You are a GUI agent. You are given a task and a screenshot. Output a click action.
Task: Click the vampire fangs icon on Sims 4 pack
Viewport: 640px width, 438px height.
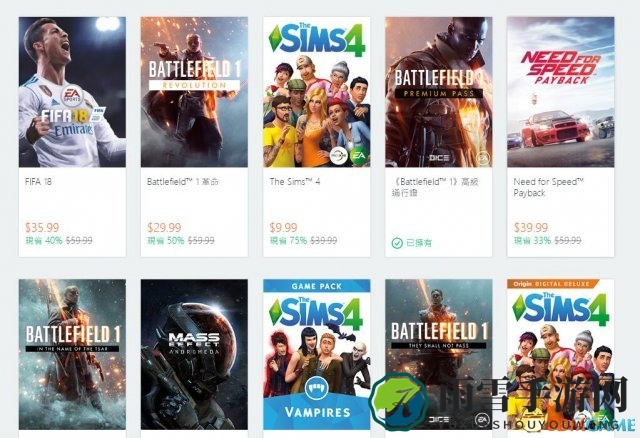[317, 388]
